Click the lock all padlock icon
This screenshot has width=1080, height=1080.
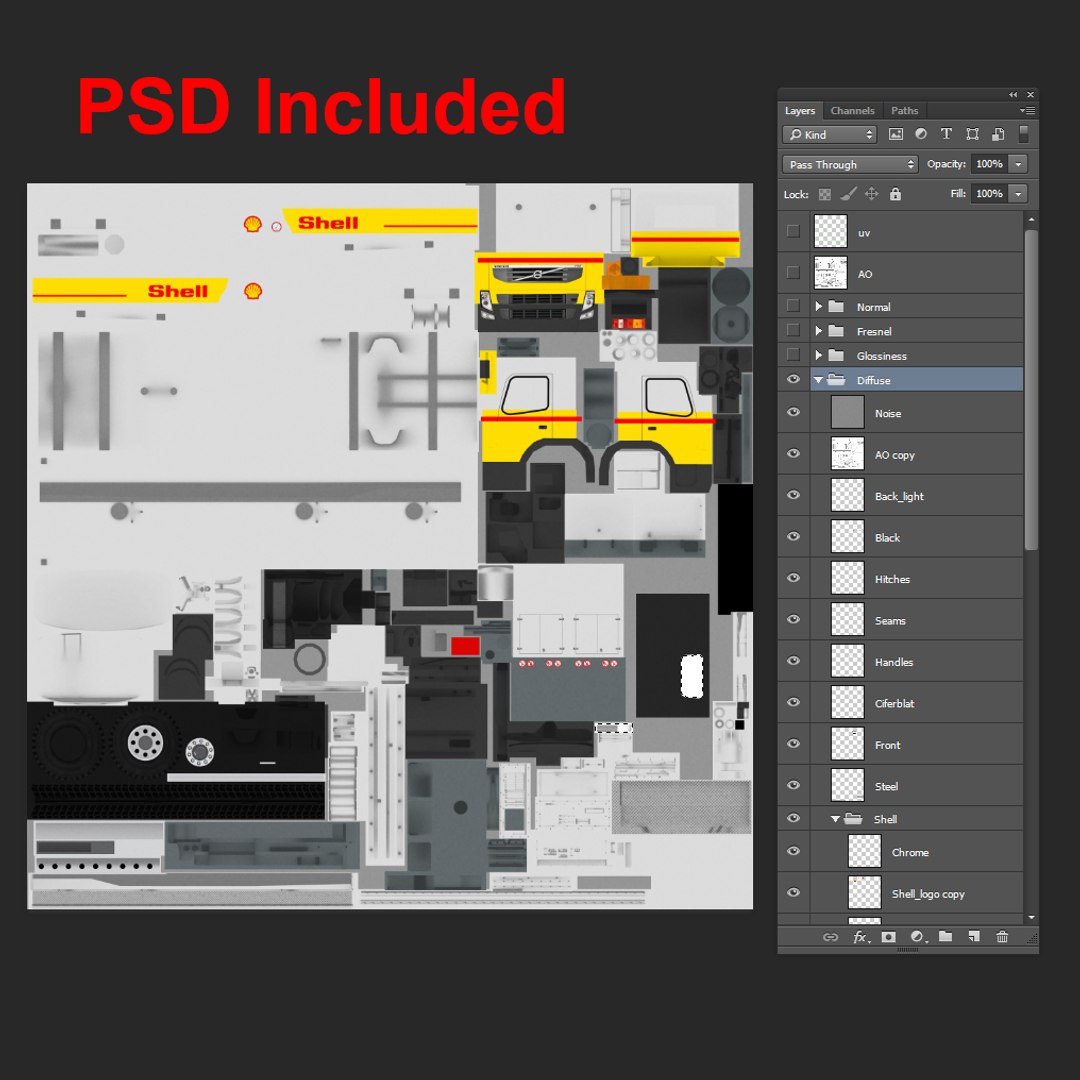[x=895, y=194]
